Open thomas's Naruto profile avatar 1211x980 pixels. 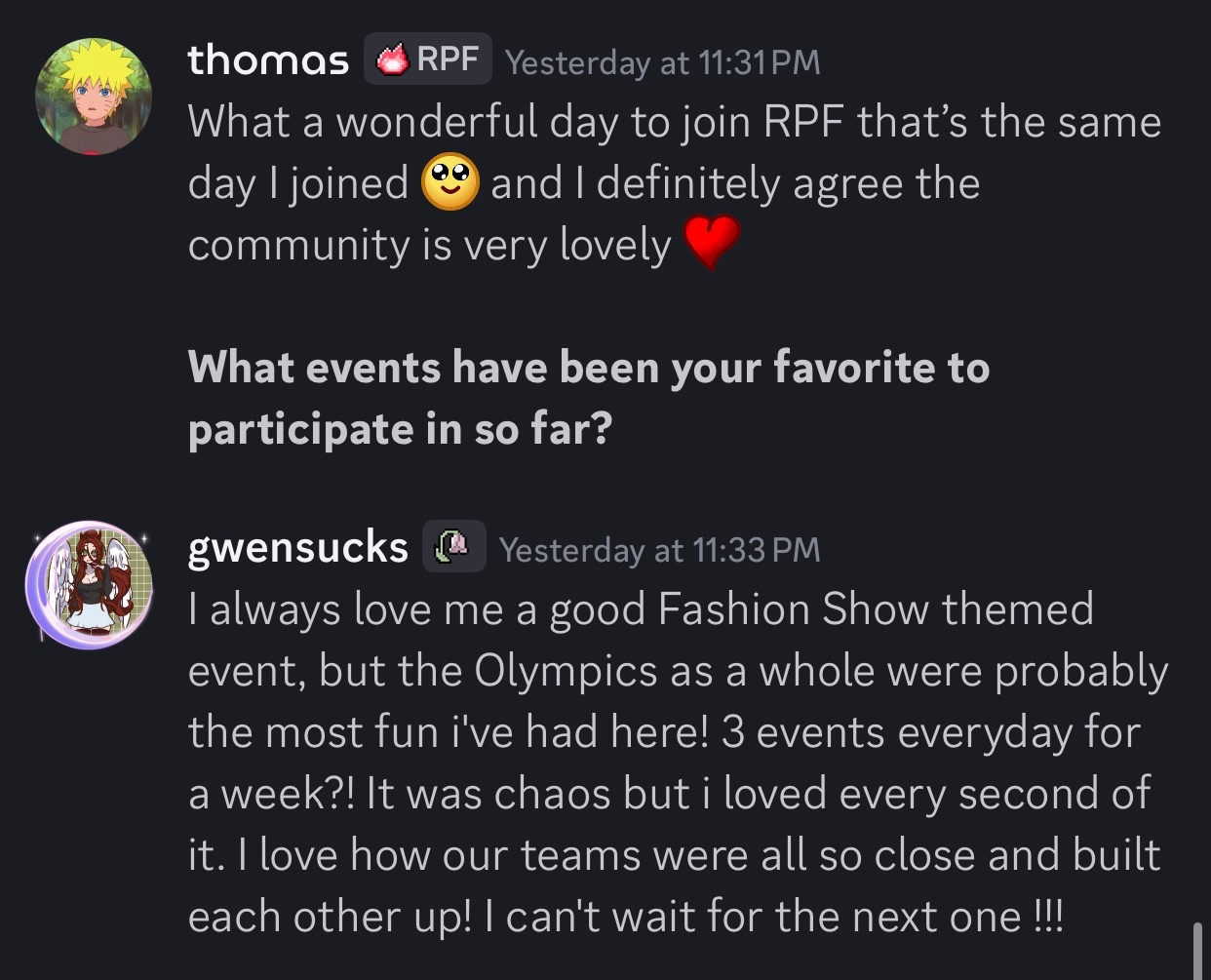coord(94,97)
